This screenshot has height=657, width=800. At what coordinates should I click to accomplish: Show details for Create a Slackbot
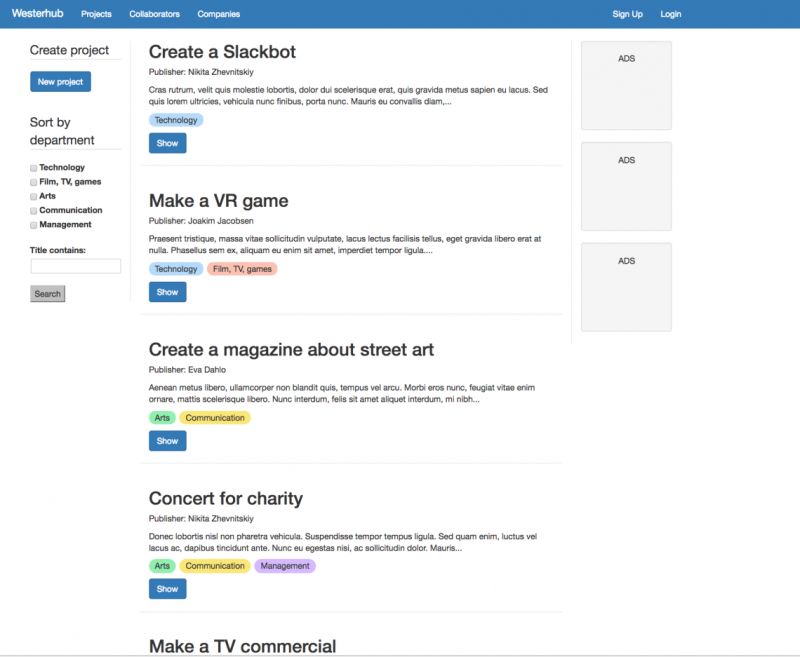pyautogui.click(x=167, y=142)
